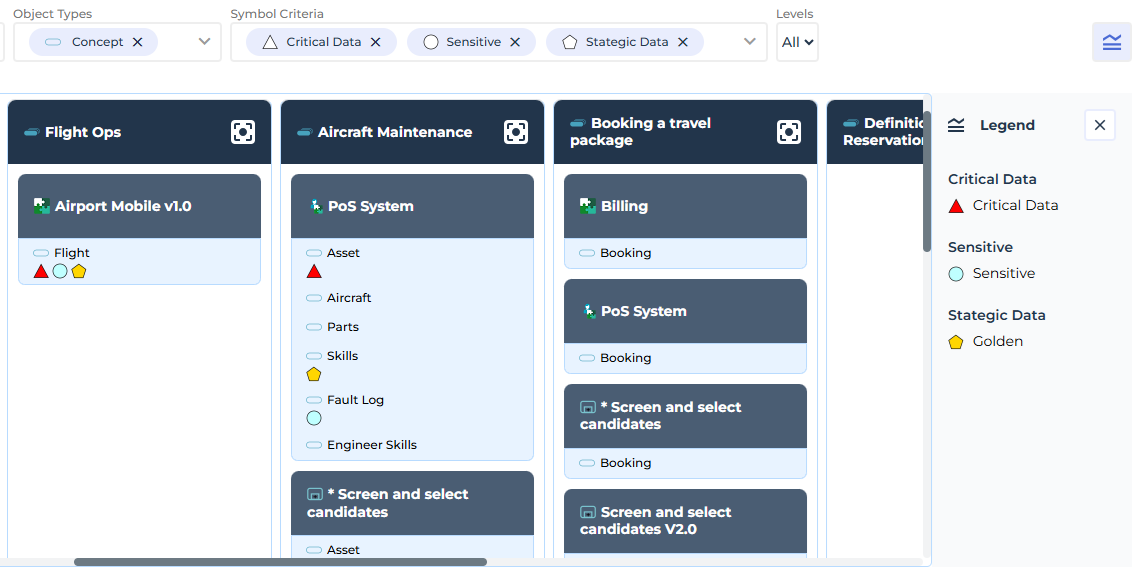
Task: Remove the Concept object type chip
Action: pos(137,42)
